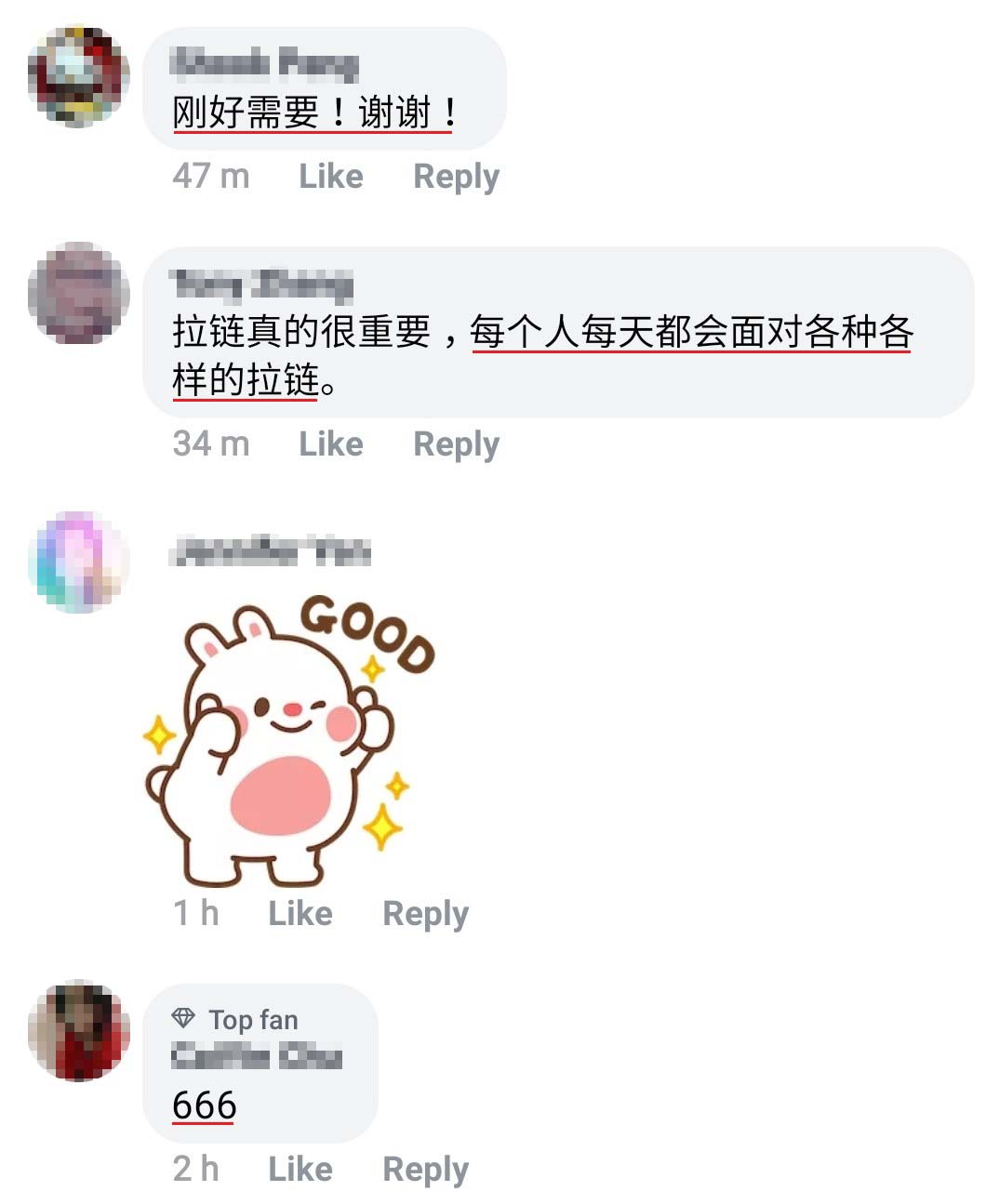986x1204 pixels.
Task: Like the 666 comment
Action: coord(300,1169)
